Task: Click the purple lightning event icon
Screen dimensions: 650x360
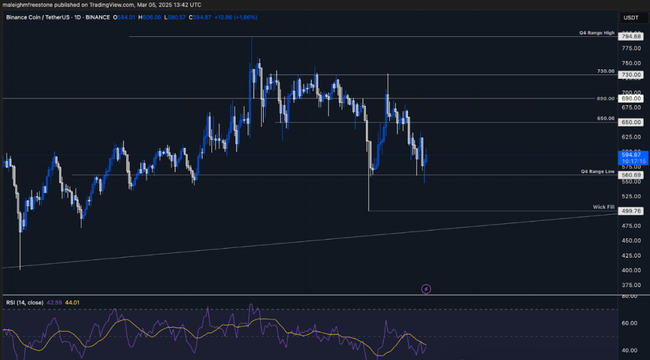Action: coord(426,289)
